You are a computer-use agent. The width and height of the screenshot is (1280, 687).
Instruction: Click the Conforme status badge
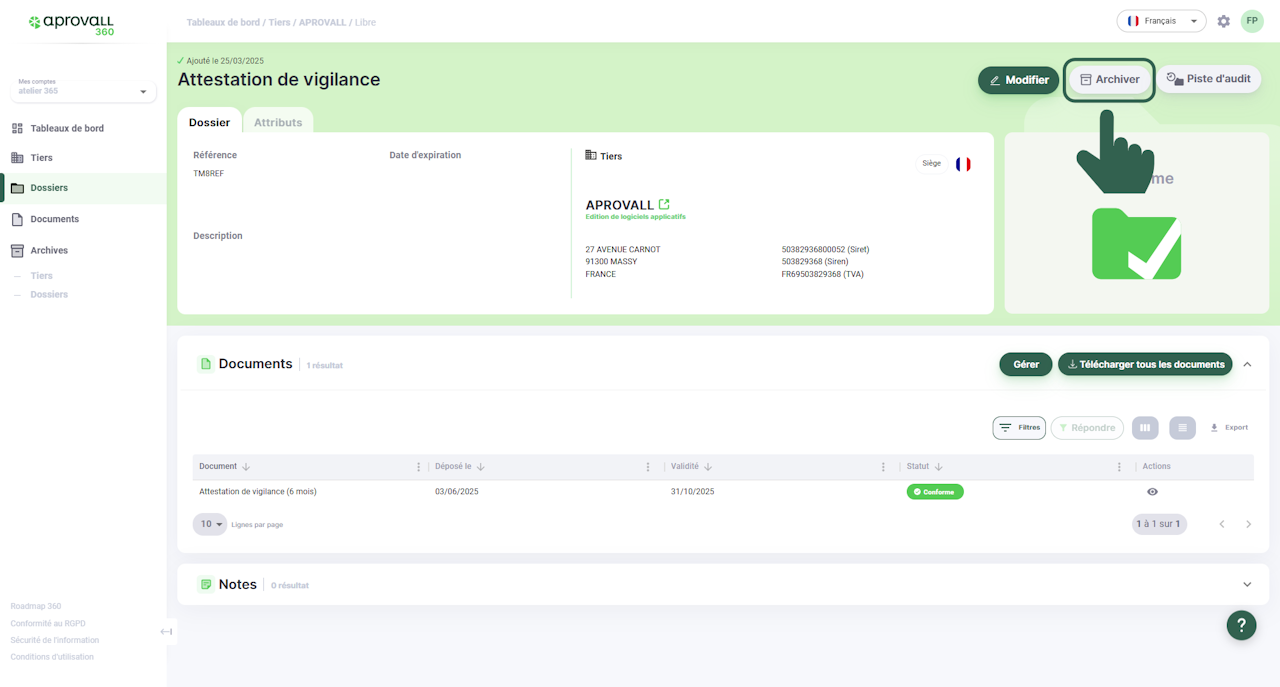click(x=935, y=492)
